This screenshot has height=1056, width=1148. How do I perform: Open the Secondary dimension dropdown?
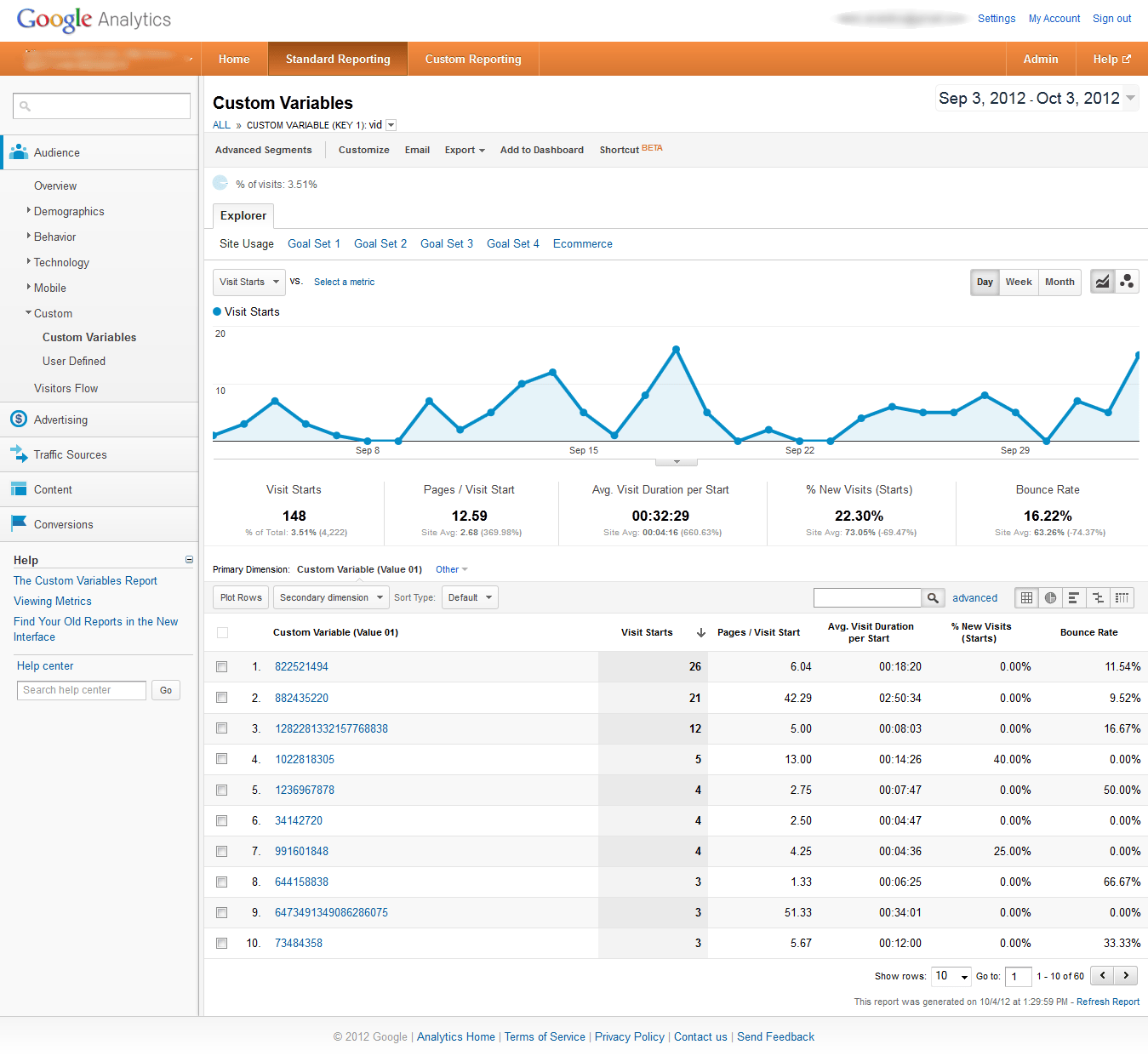[x=331, y=597]
